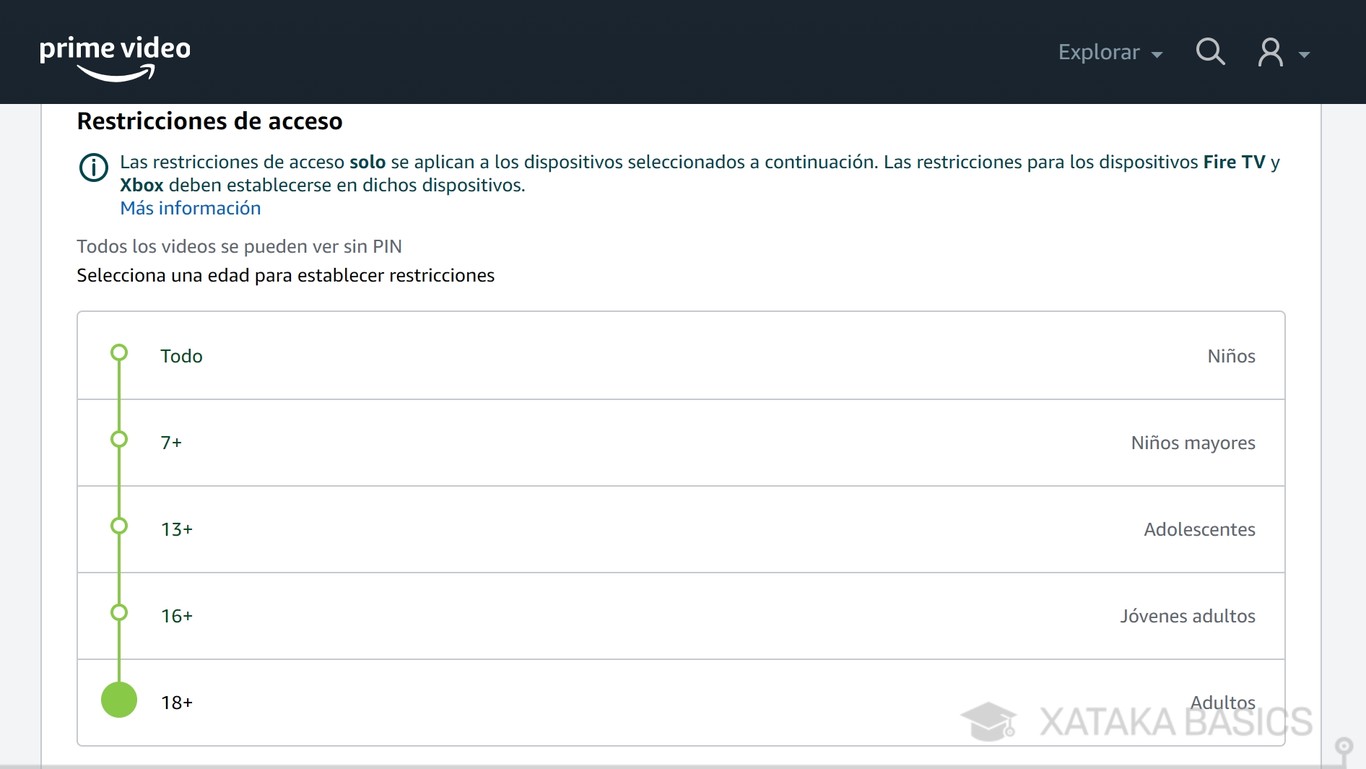
Task: Click the info circle icon
Action: click(x=93, y=167)
